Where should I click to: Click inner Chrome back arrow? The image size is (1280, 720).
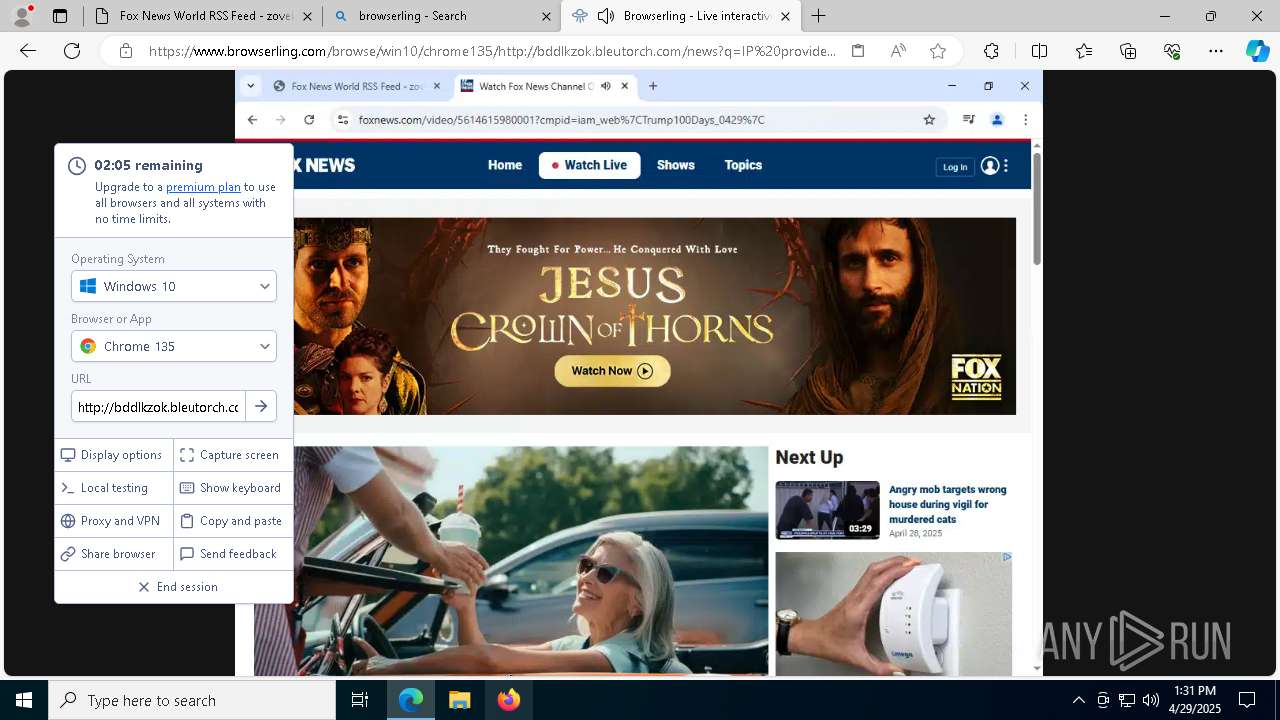252,120
